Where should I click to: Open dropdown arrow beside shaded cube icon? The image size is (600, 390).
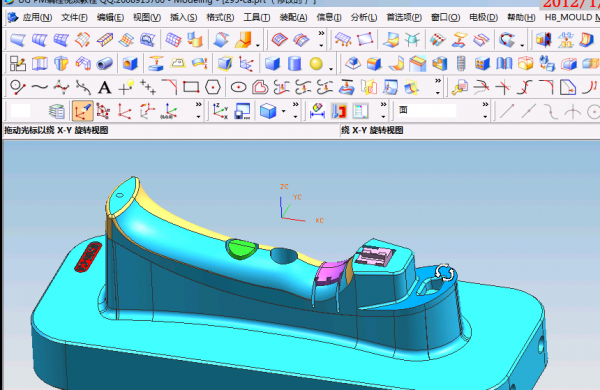pos(284,111)
